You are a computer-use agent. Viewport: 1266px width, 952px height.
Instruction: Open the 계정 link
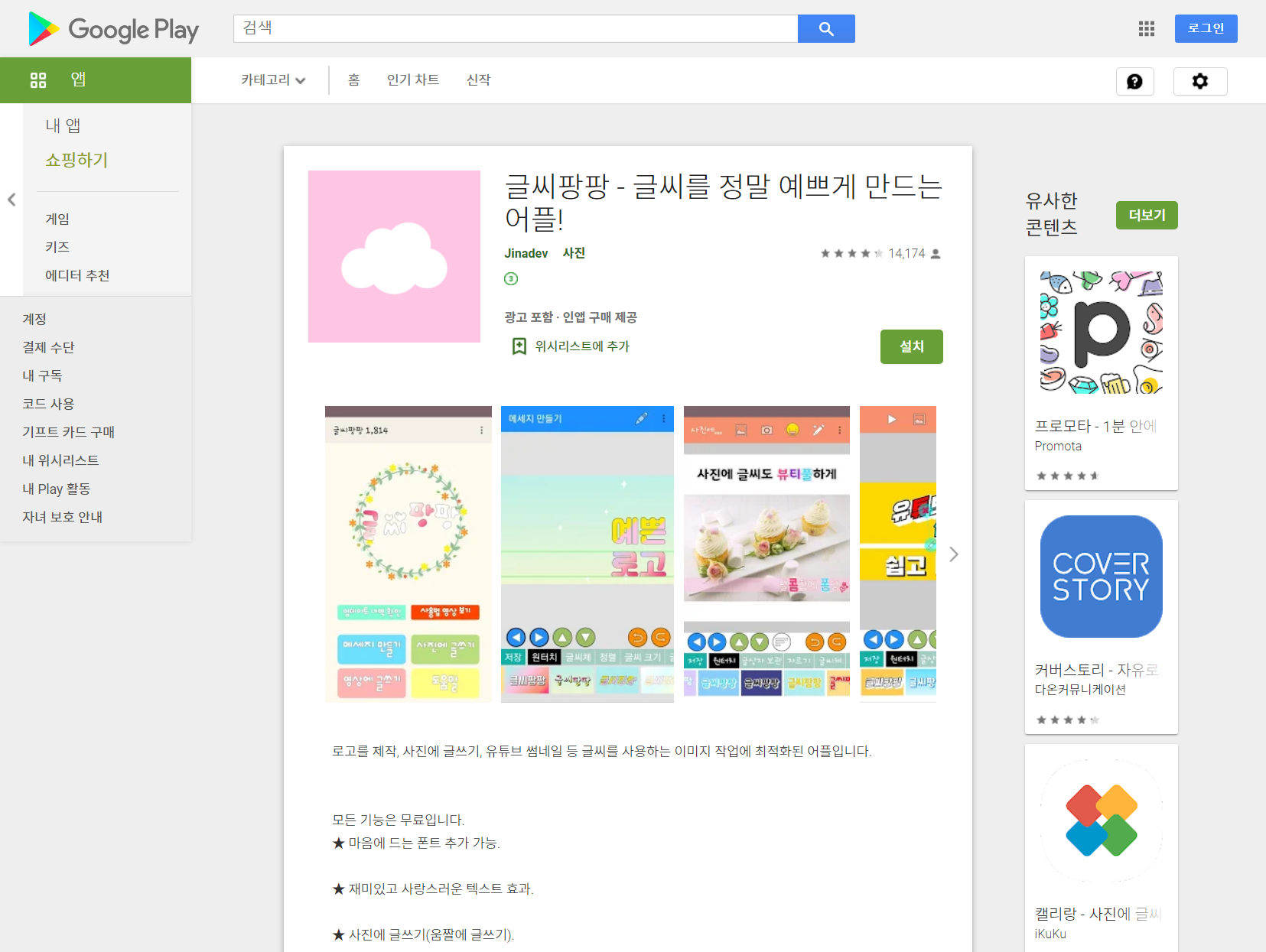click(34, 319)
